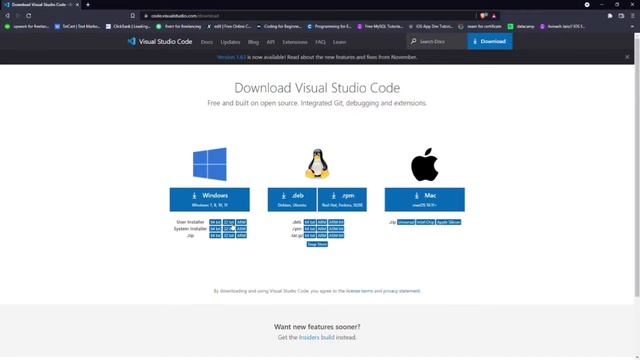Click the big Mac download button
This screenshot has width=640, height=360.
(x=424, y=200)
